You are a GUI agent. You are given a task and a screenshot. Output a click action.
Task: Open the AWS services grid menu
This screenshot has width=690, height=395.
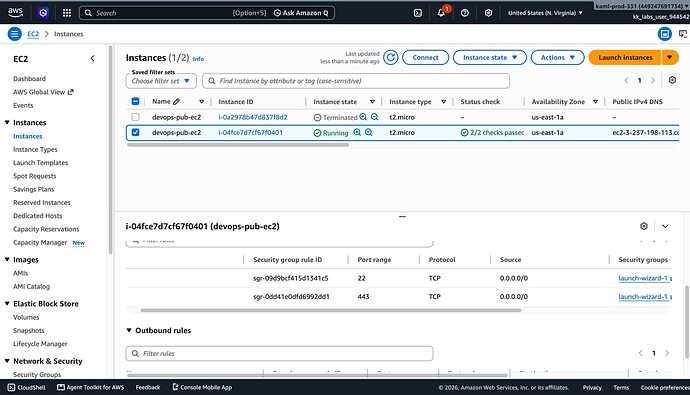(x=67, y=13)
